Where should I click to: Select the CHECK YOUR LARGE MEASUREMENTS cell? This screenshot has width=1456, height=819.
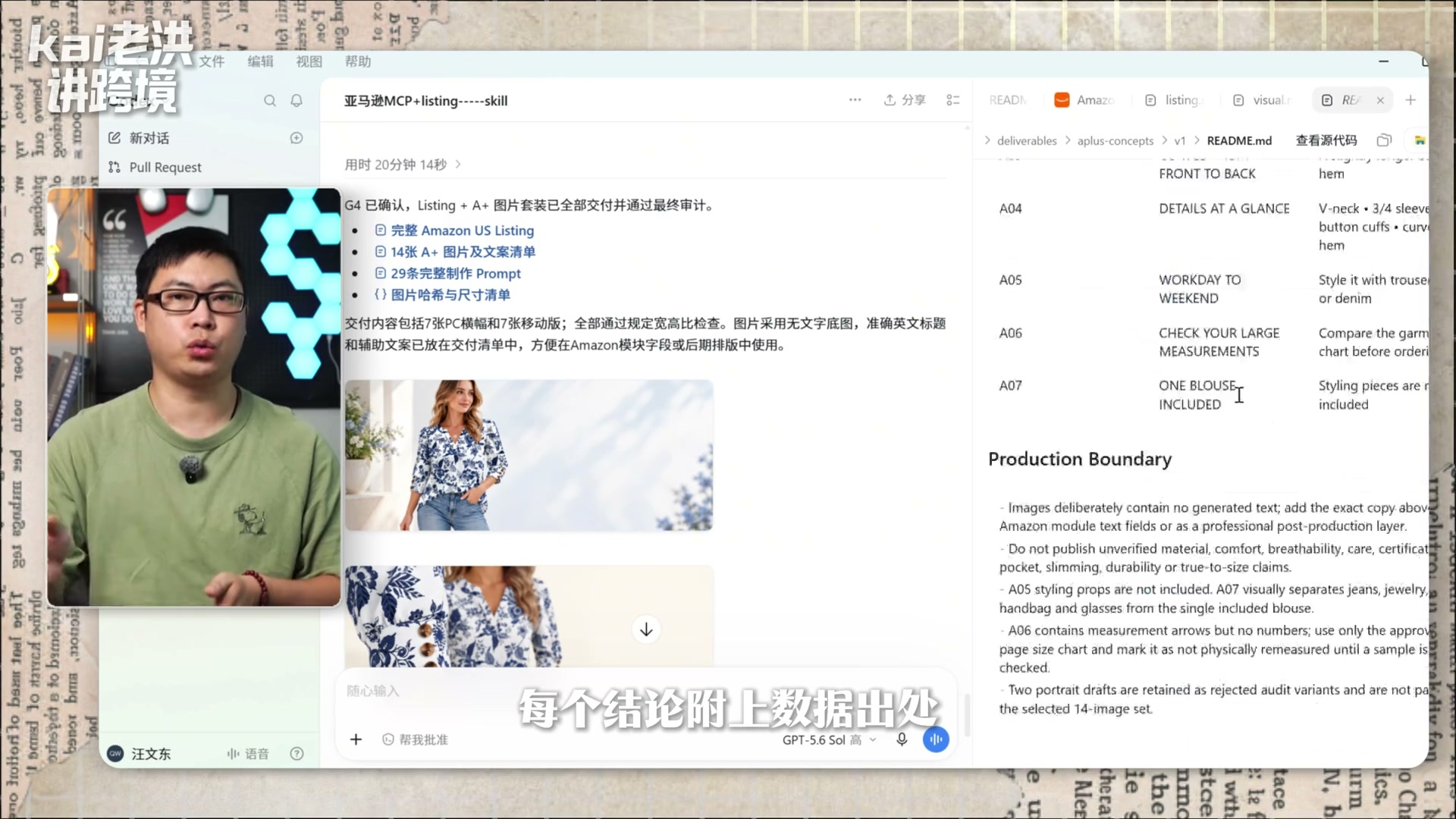tap(1219, 342)
